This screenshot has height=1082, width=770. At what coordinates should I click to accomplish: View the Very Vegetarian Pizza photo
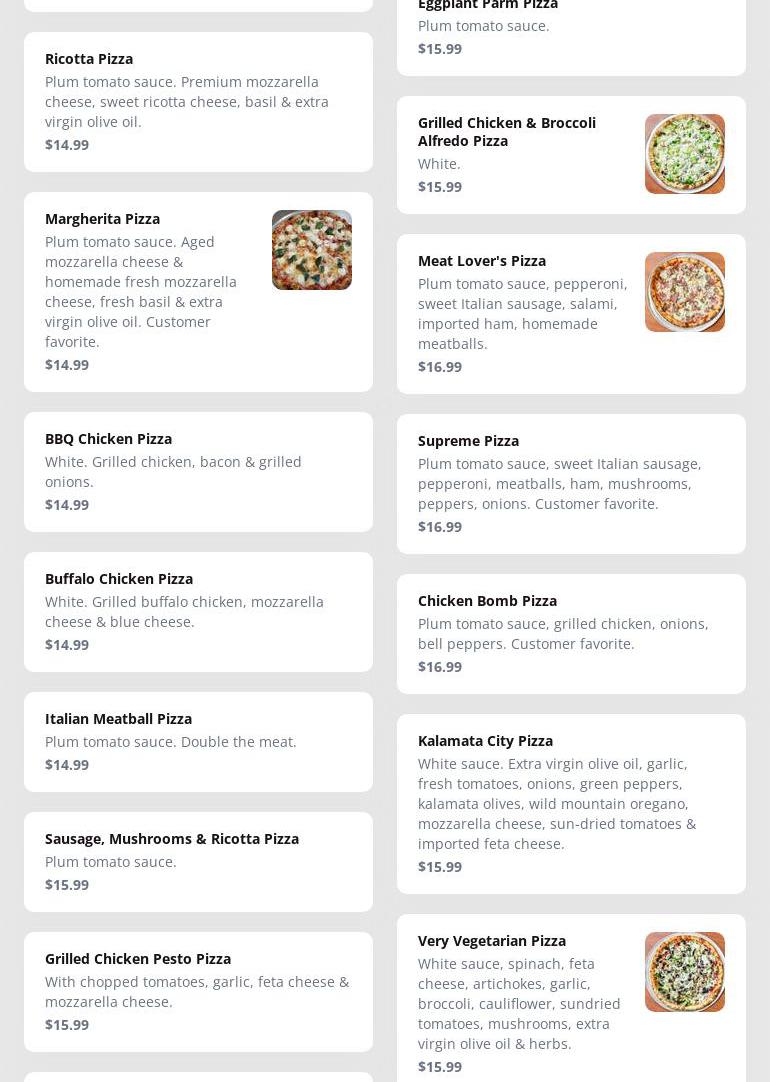(685, 972)
